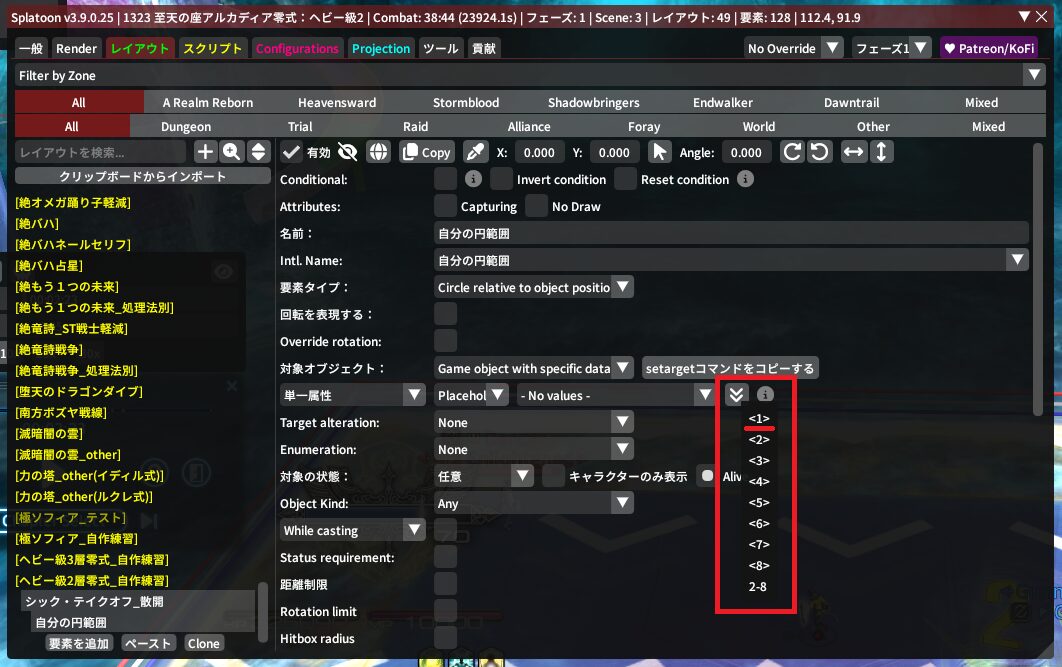Toggle the No Draw attribute checkbox
This screenshot has height=667, width=1062.
click(x=537, y=206)
